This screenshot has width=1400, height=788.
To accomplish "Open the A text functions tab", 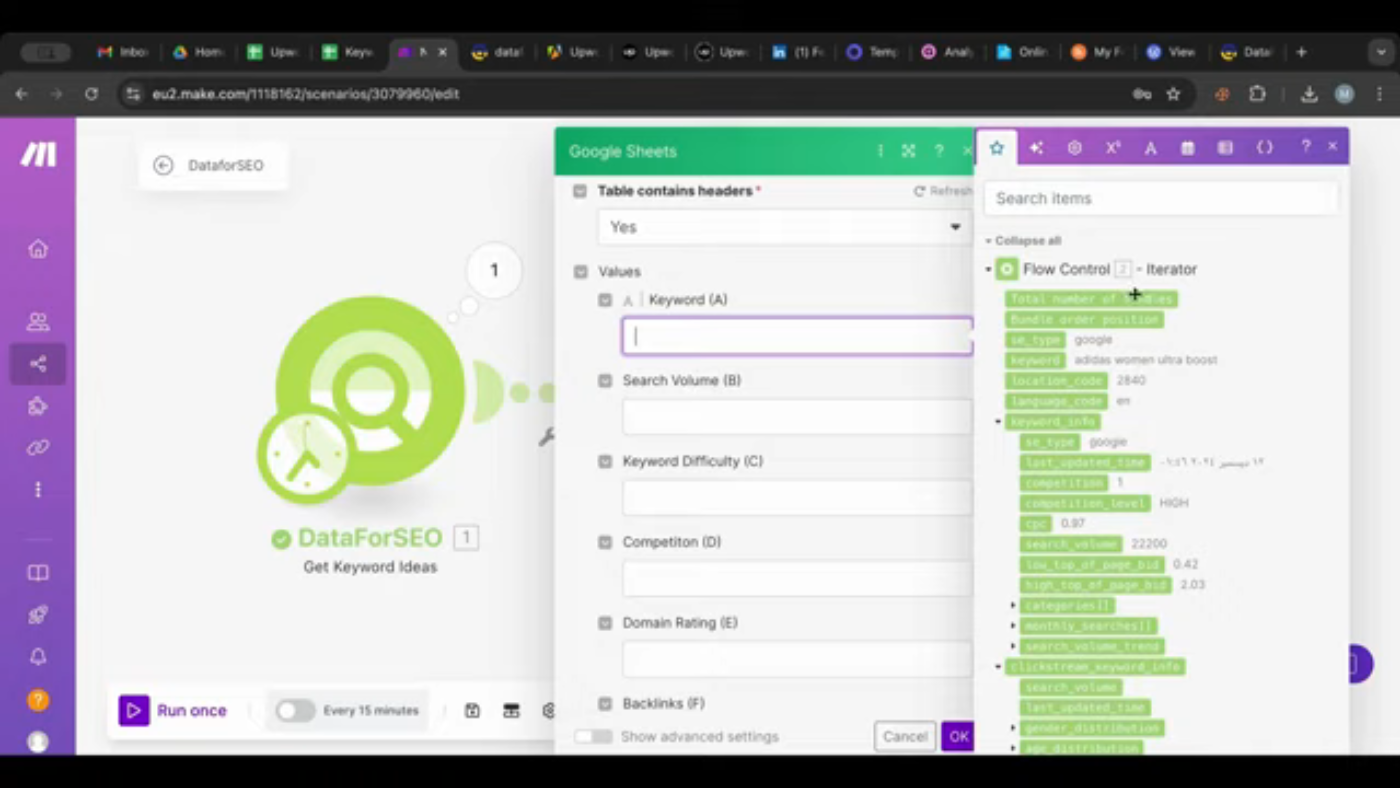I will pos(1150,147).
